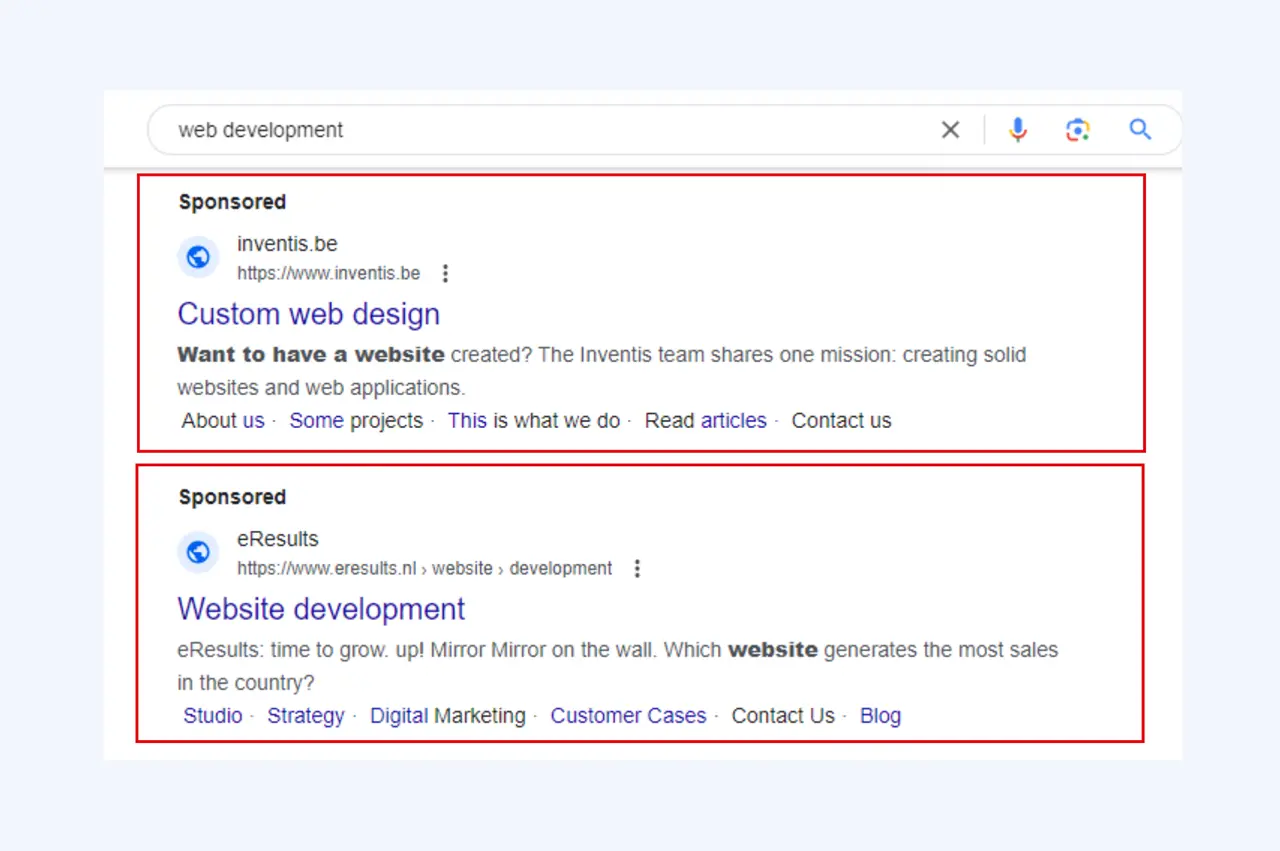Open the 'Customer Cases' sitelink
1280x851 pixels.
628,716
